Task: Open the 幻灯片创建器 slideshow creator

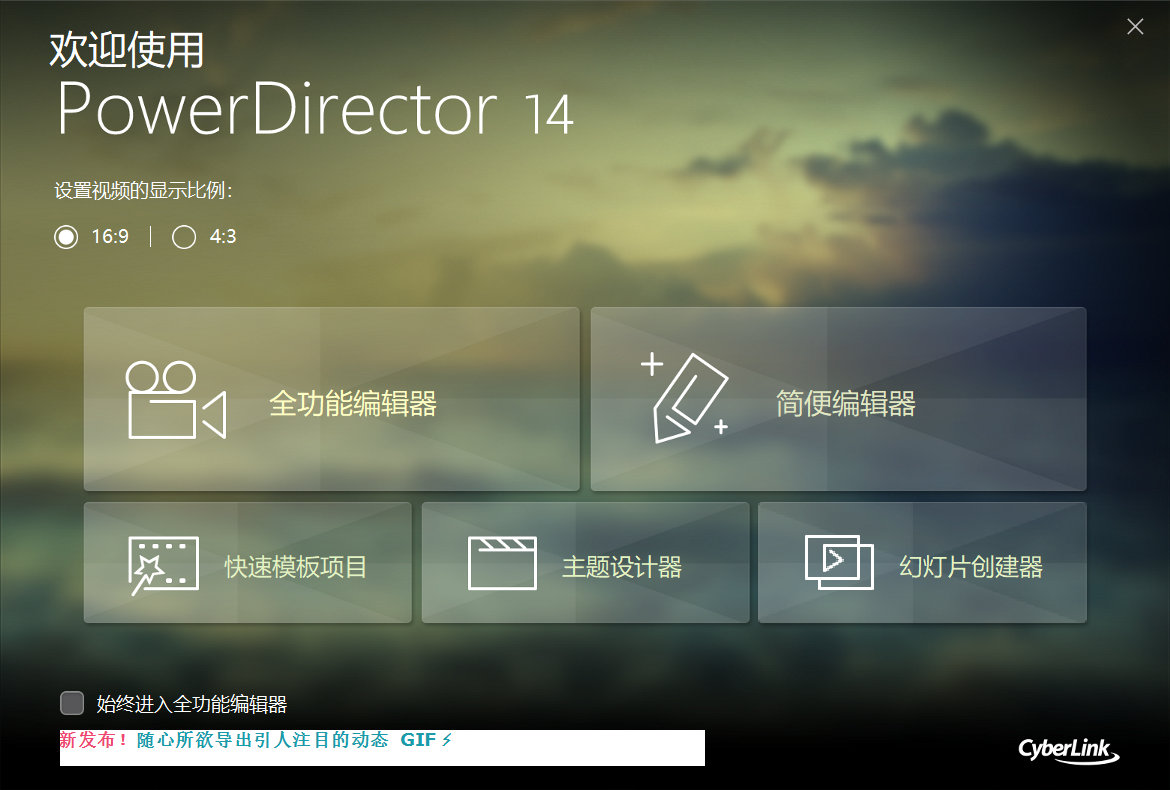Action: click(922, 562)
